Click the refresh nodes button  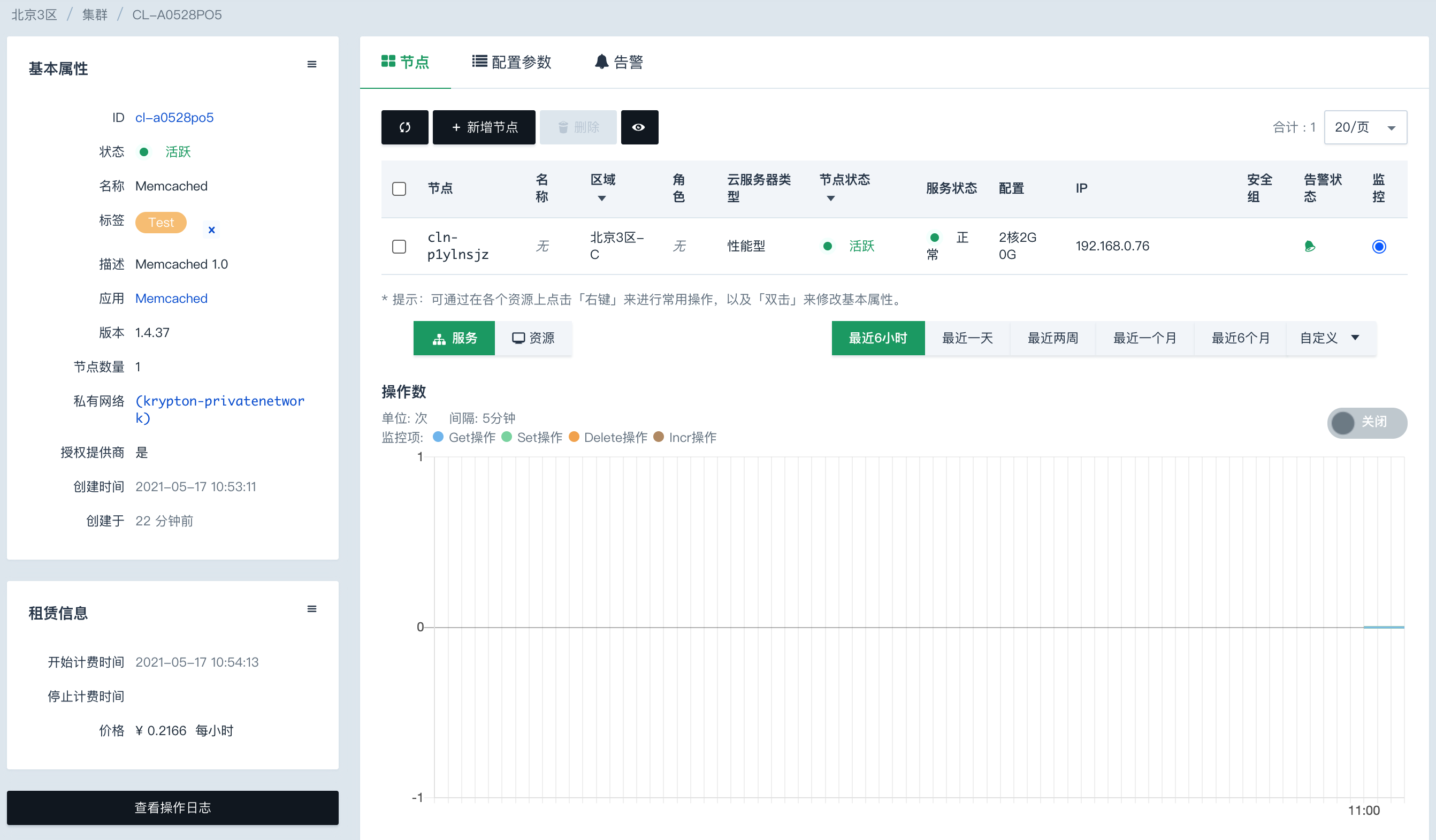(404, 127)
